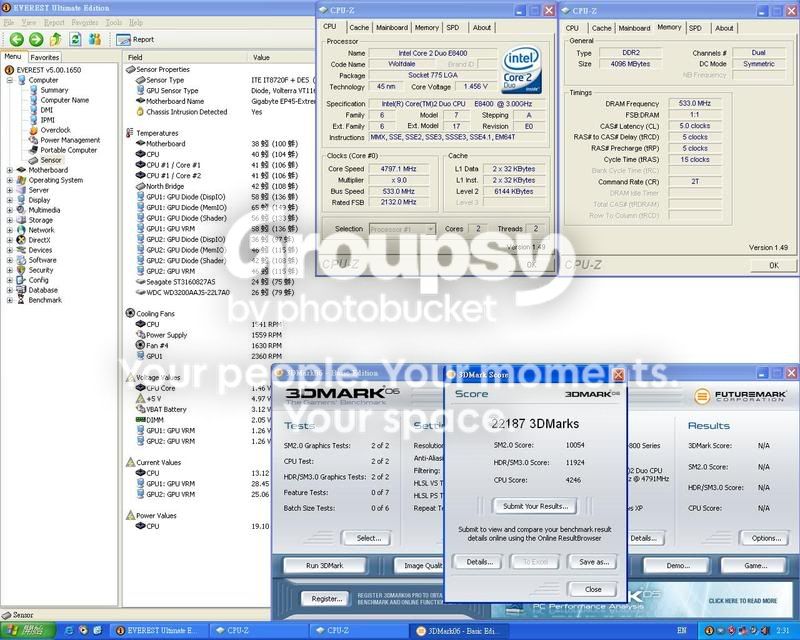Expand the Operating System tree node

coord(9,180)
